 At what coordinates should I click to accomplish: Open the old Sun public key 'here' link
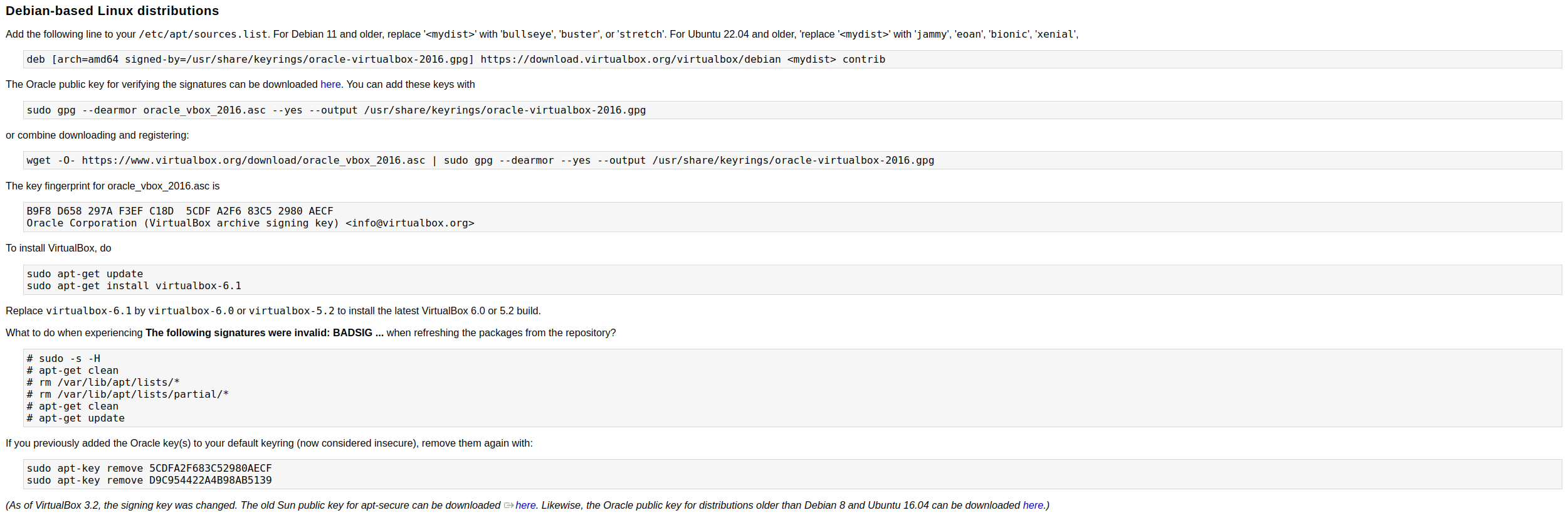pos(525,506)
